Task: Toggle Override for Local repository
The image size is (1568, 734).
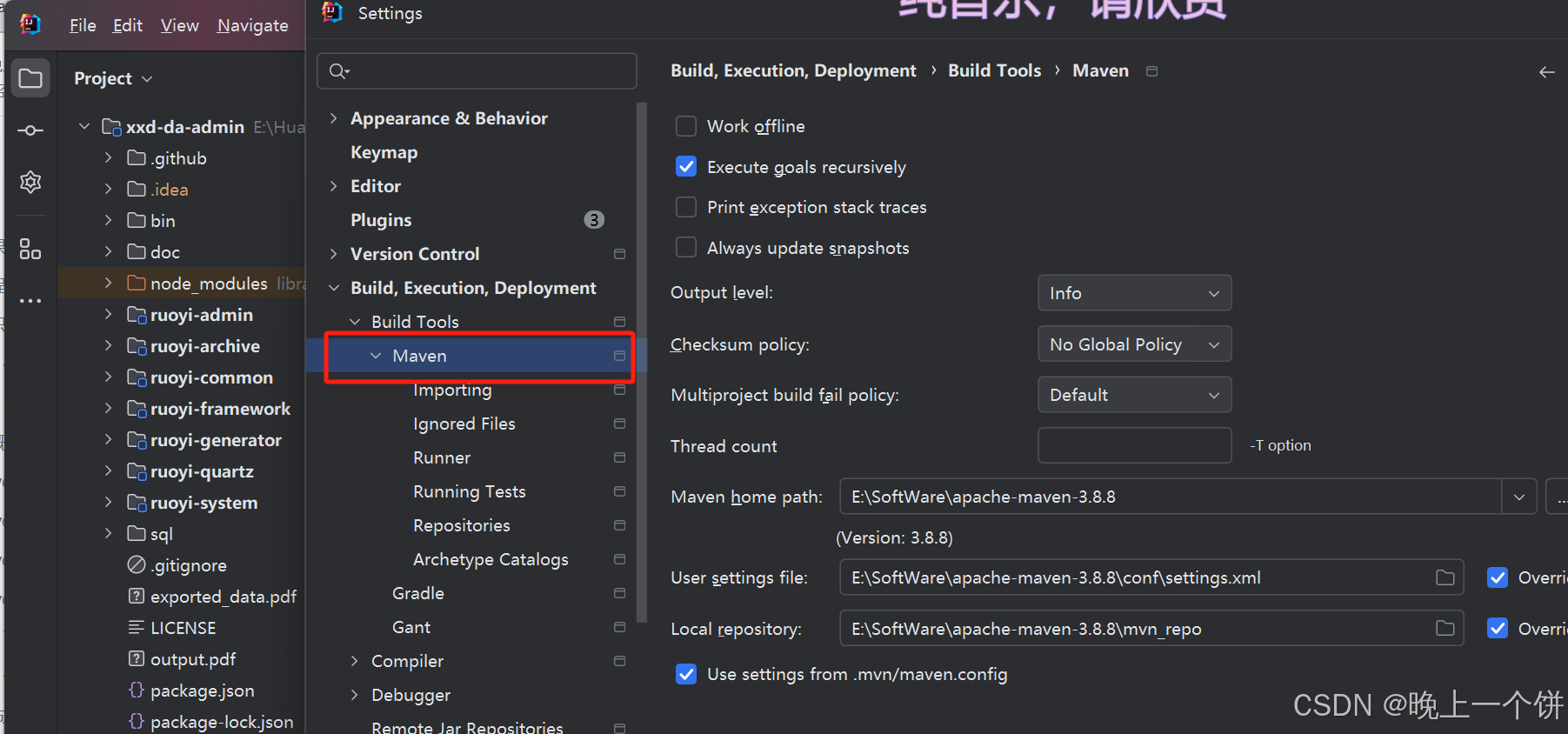Action: point(1498,628)
